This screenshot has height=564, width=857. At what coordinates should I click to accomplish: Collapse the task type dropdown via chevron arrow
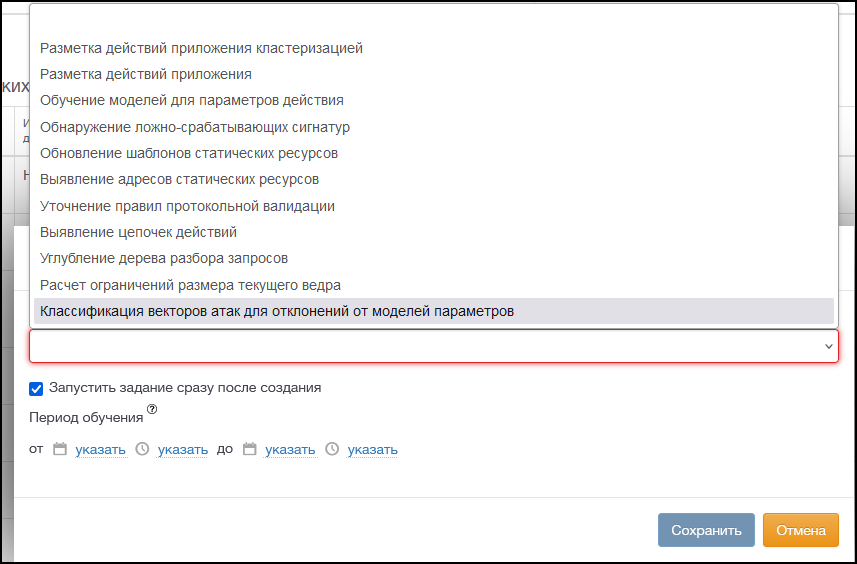[829, 346]
